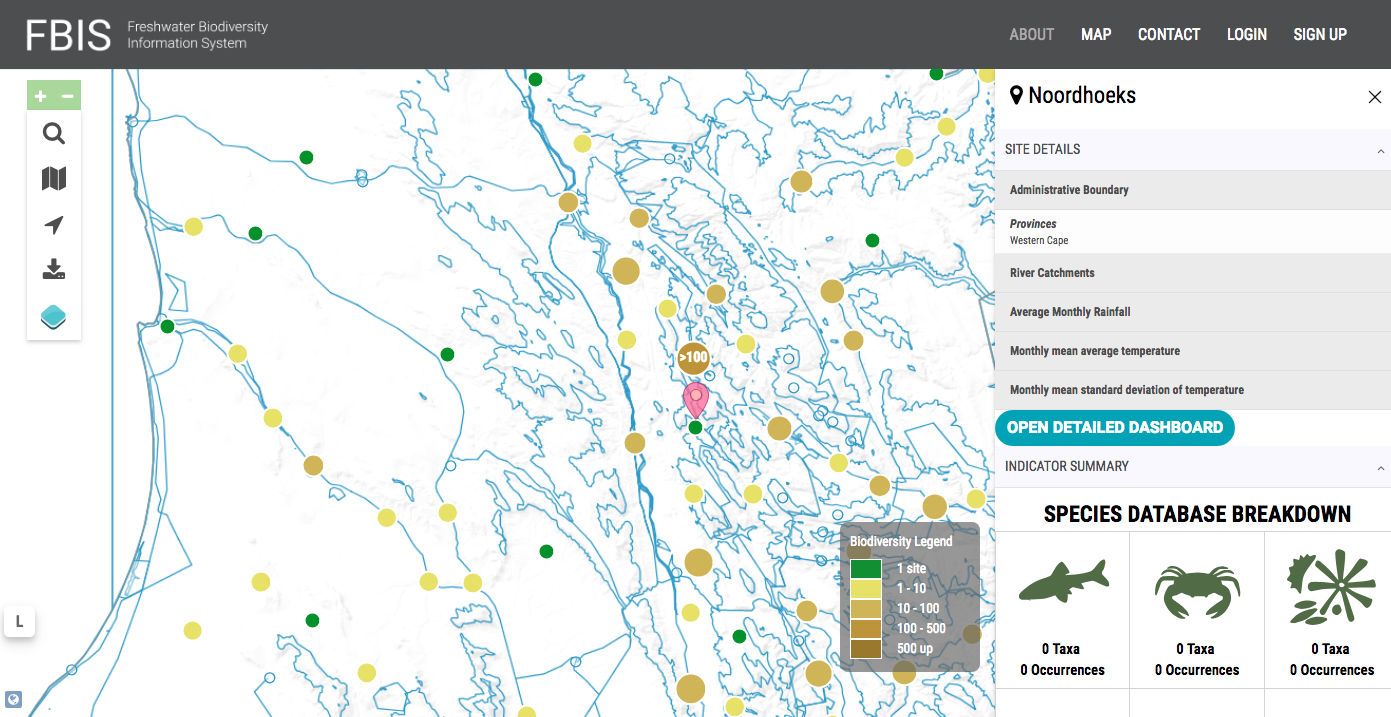Expand the River Catchments row
The width and height of the screenshot is (1391, 717).
point(1052,273)
